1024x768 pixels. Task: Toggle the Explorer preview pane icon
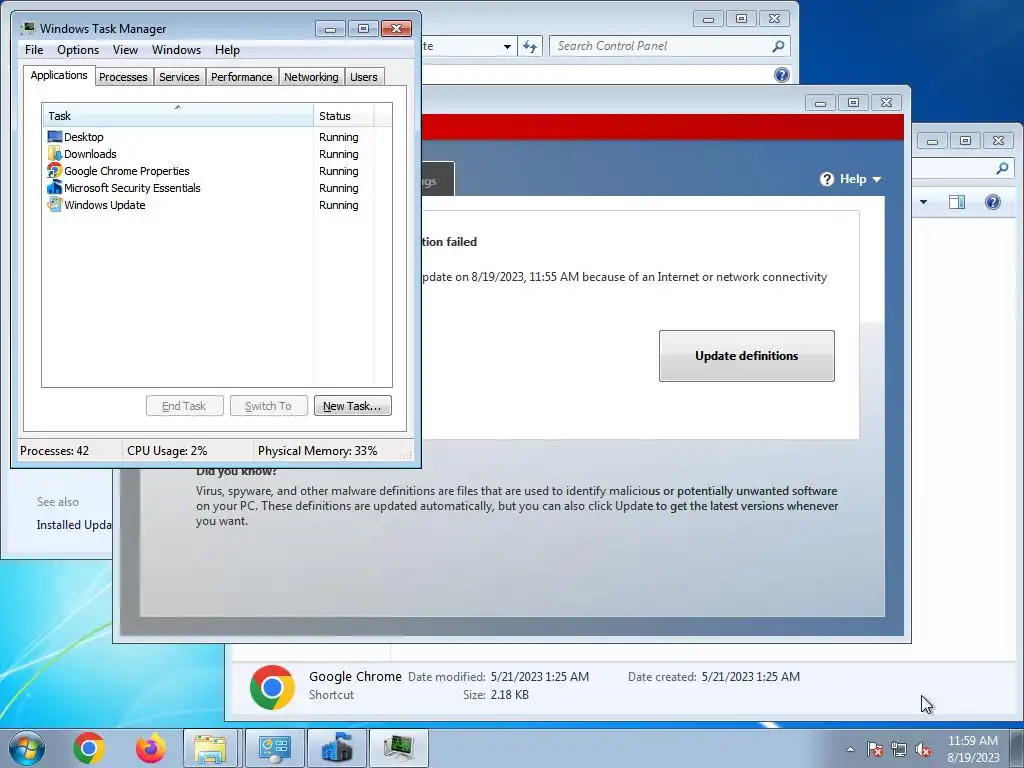pyautogui.click(x=957, y=202)
